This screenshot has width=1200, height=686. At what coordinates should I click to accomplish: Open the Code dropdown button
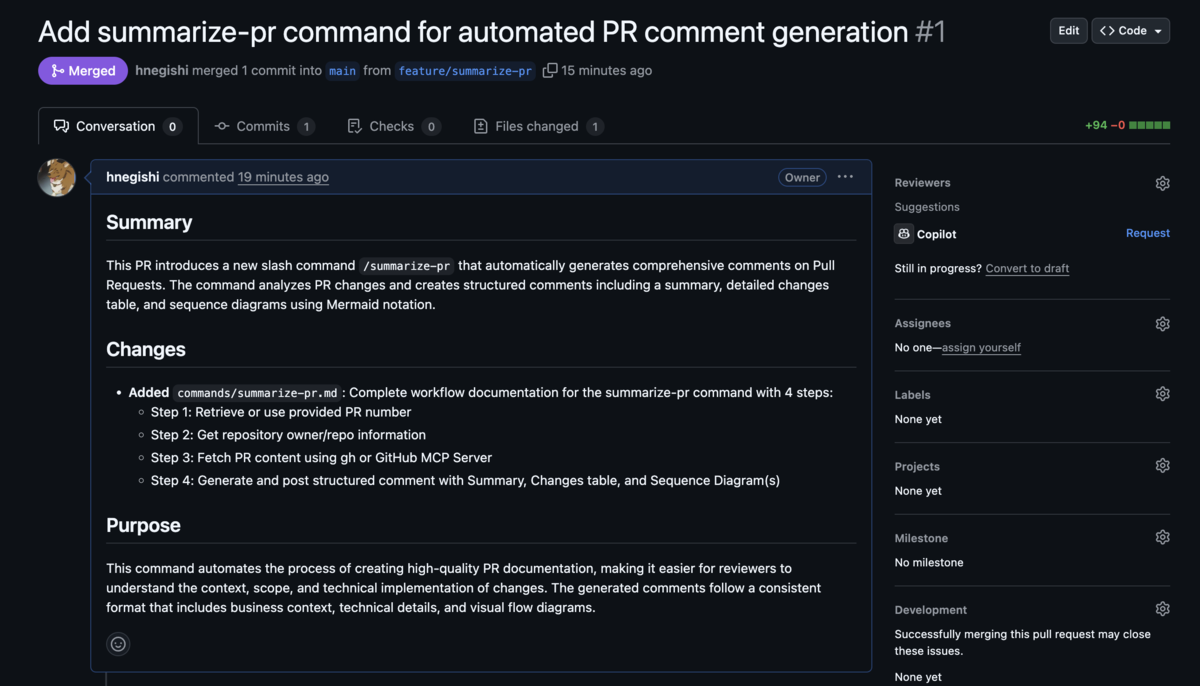1131,31
